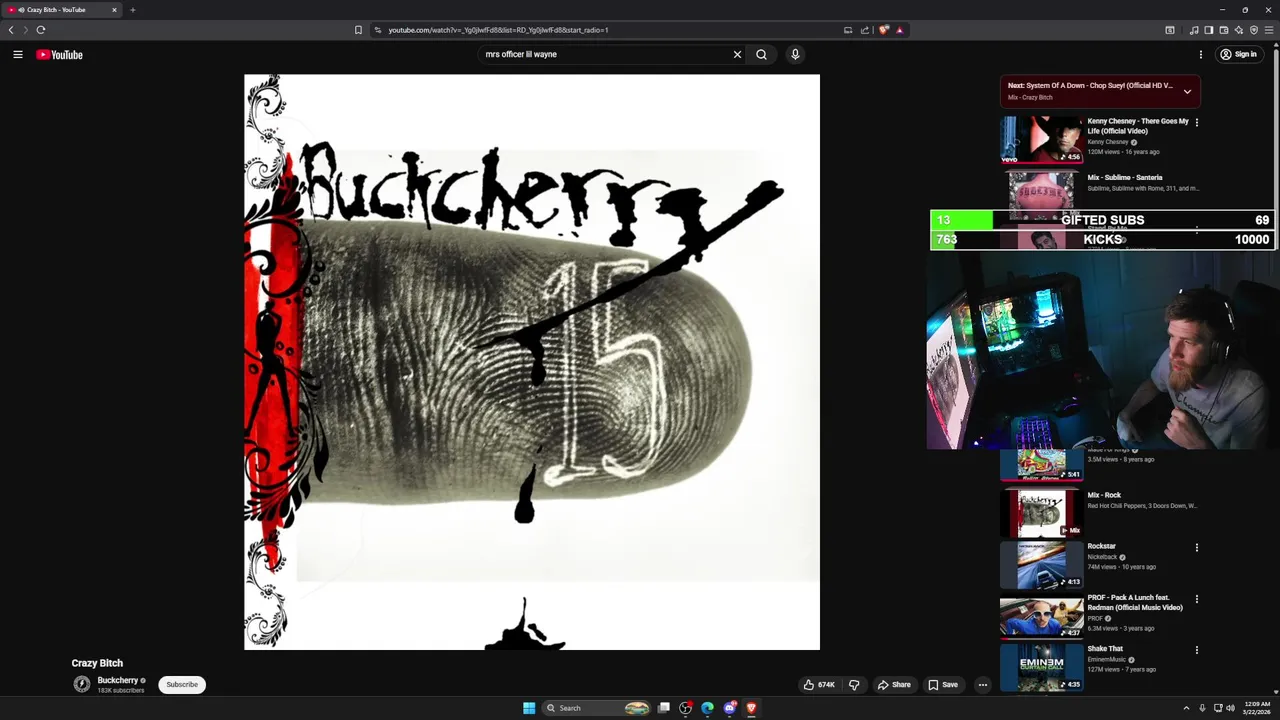Open options for Kenny Chesney video
The height and width of the screenshot is (720, 1280).
[x=1196, y=122]
